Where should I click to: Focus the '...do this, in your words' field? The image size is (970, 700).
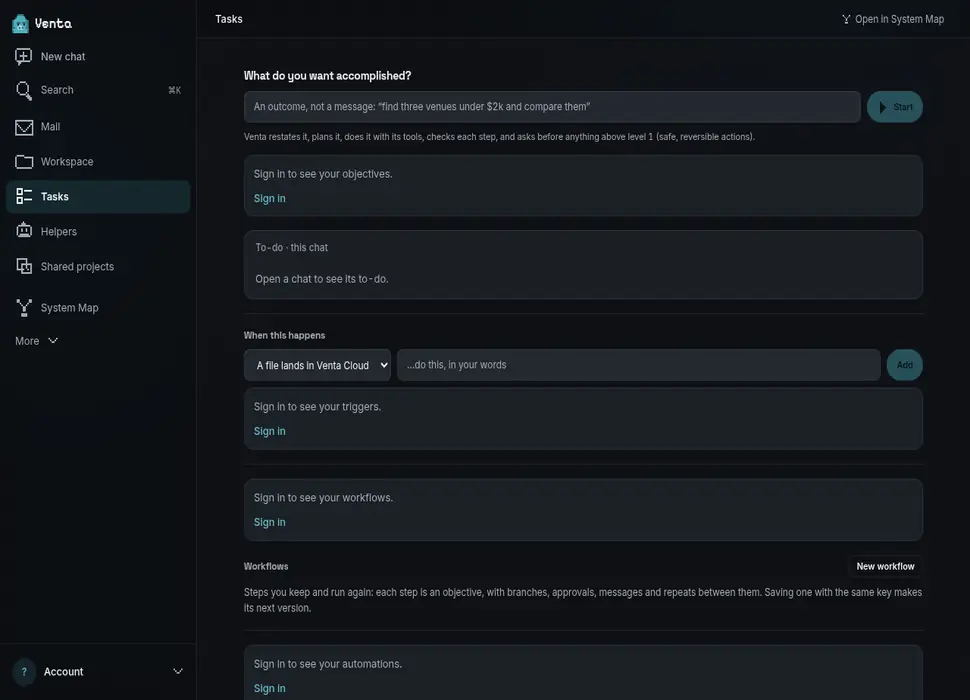638,365
